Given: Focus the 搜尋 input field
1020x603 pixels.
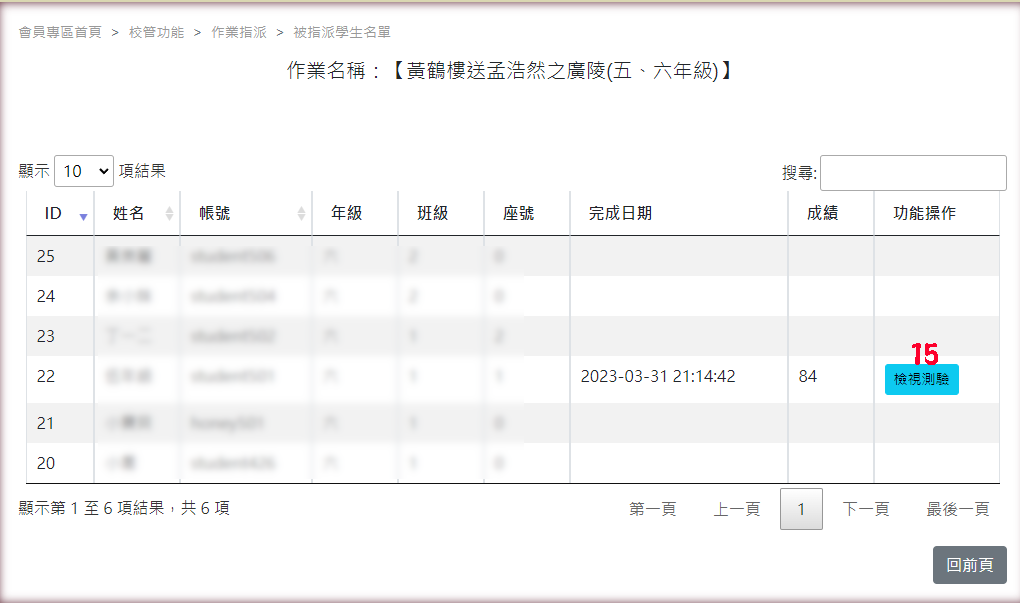Looking at the screenshot, I should click(x=913, y=173).
